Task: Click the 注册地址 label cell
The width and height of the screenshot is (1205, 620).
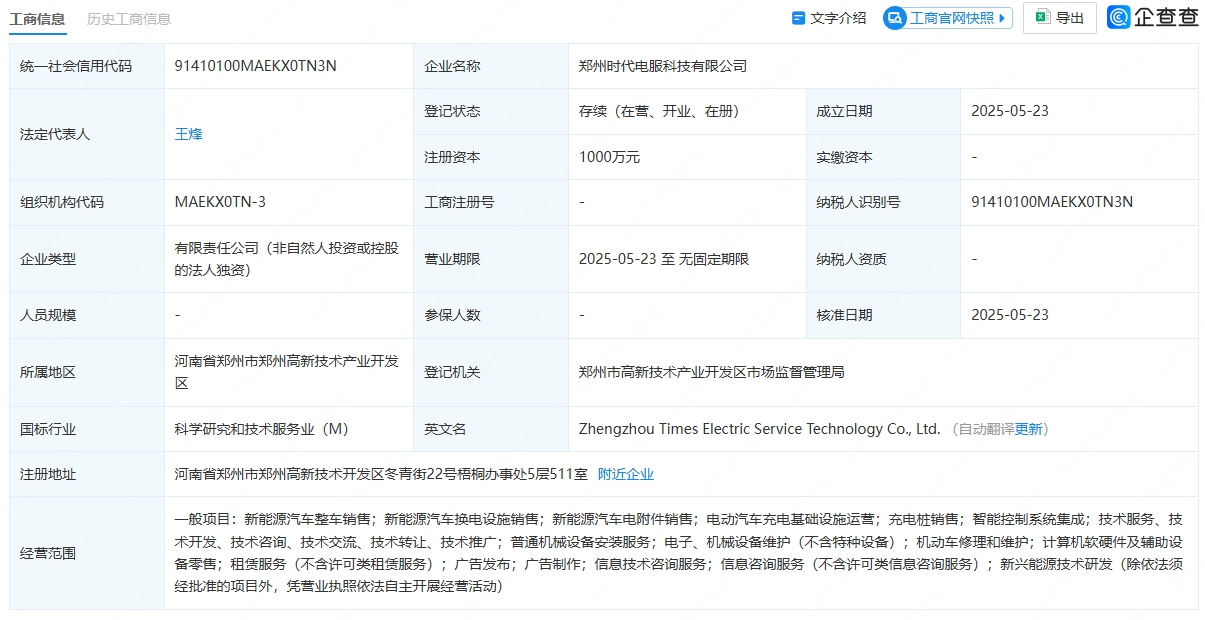Action: click(x=87, y=474)
